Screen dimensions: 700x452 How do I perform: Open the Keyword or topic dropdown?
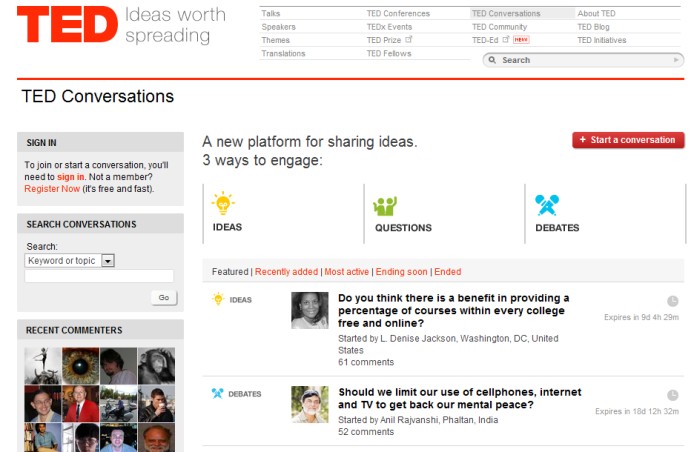[108, 261]
